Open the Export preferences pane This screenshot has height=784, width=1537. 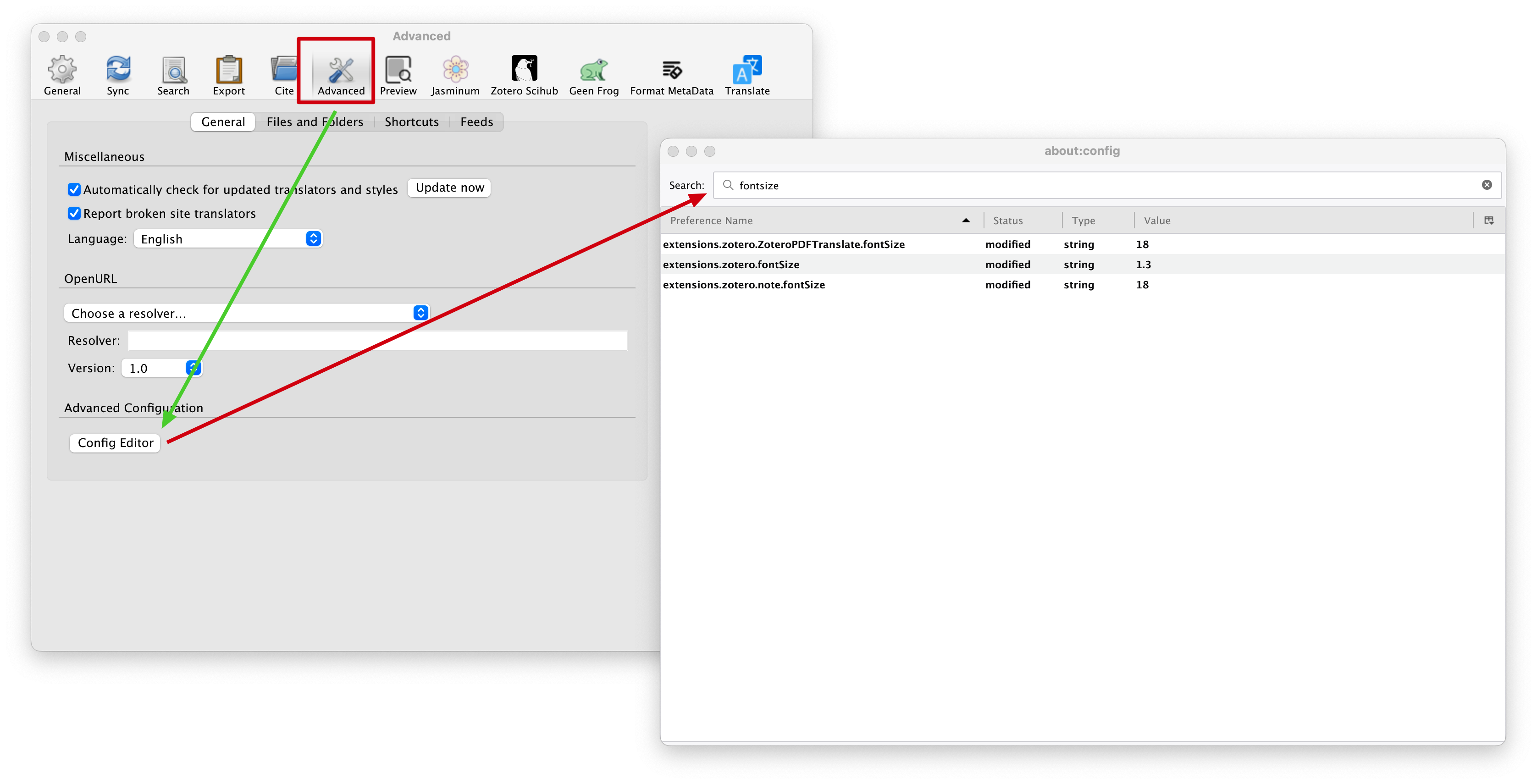[228, 76]
